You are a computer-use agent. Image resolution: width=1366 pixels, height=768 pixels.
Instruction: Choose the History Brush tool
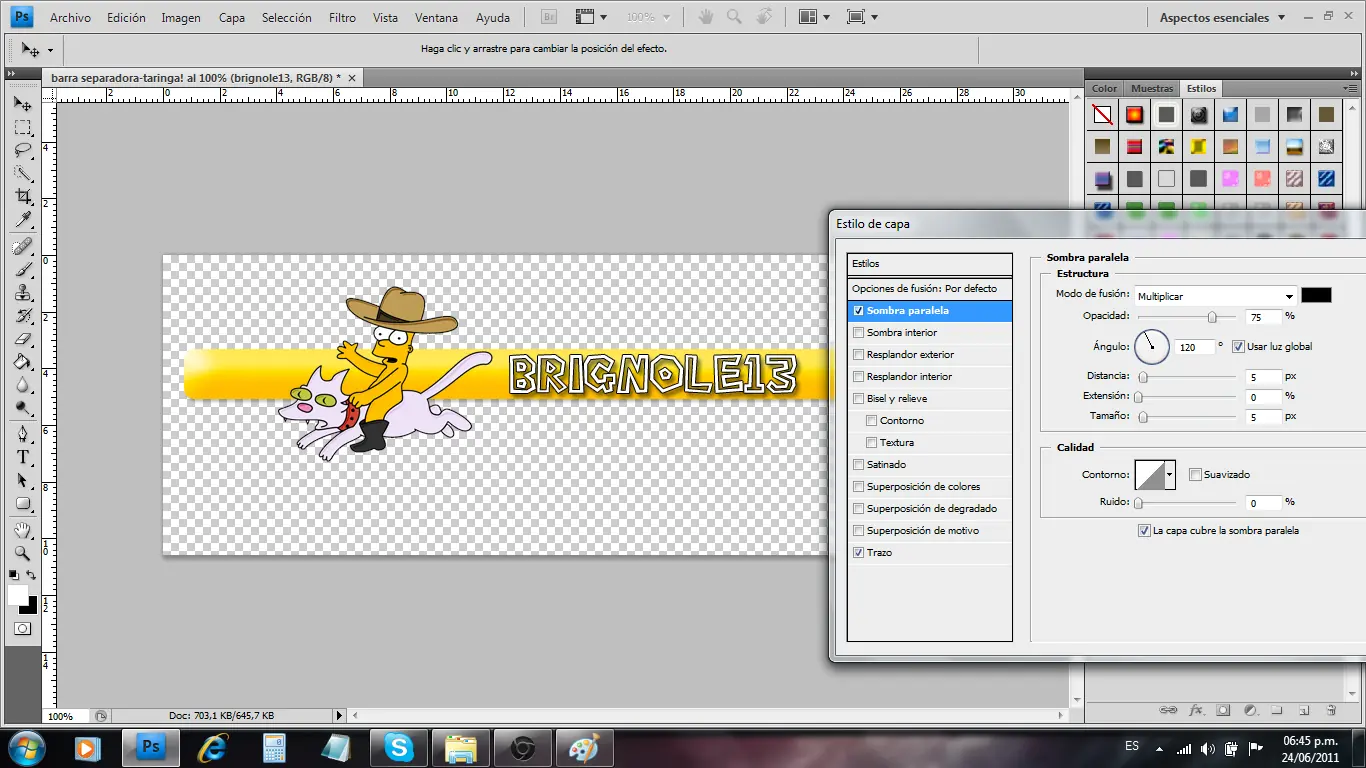point(23,316)
